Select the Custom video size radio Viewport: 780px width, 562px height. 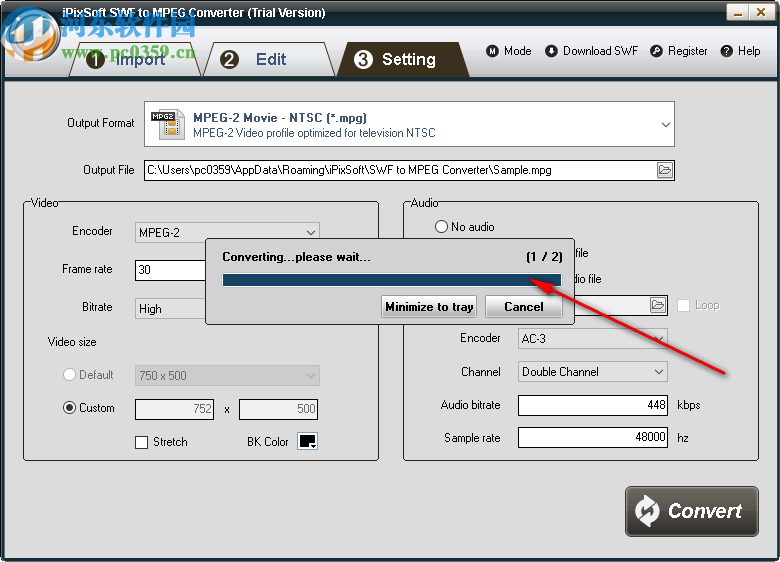pos(69,408)
